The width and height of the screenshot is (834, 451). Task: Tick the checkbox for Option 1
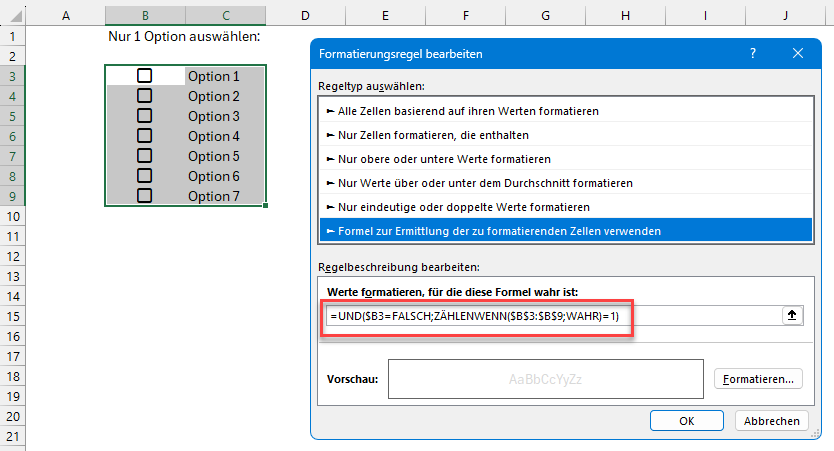(144, 76)
